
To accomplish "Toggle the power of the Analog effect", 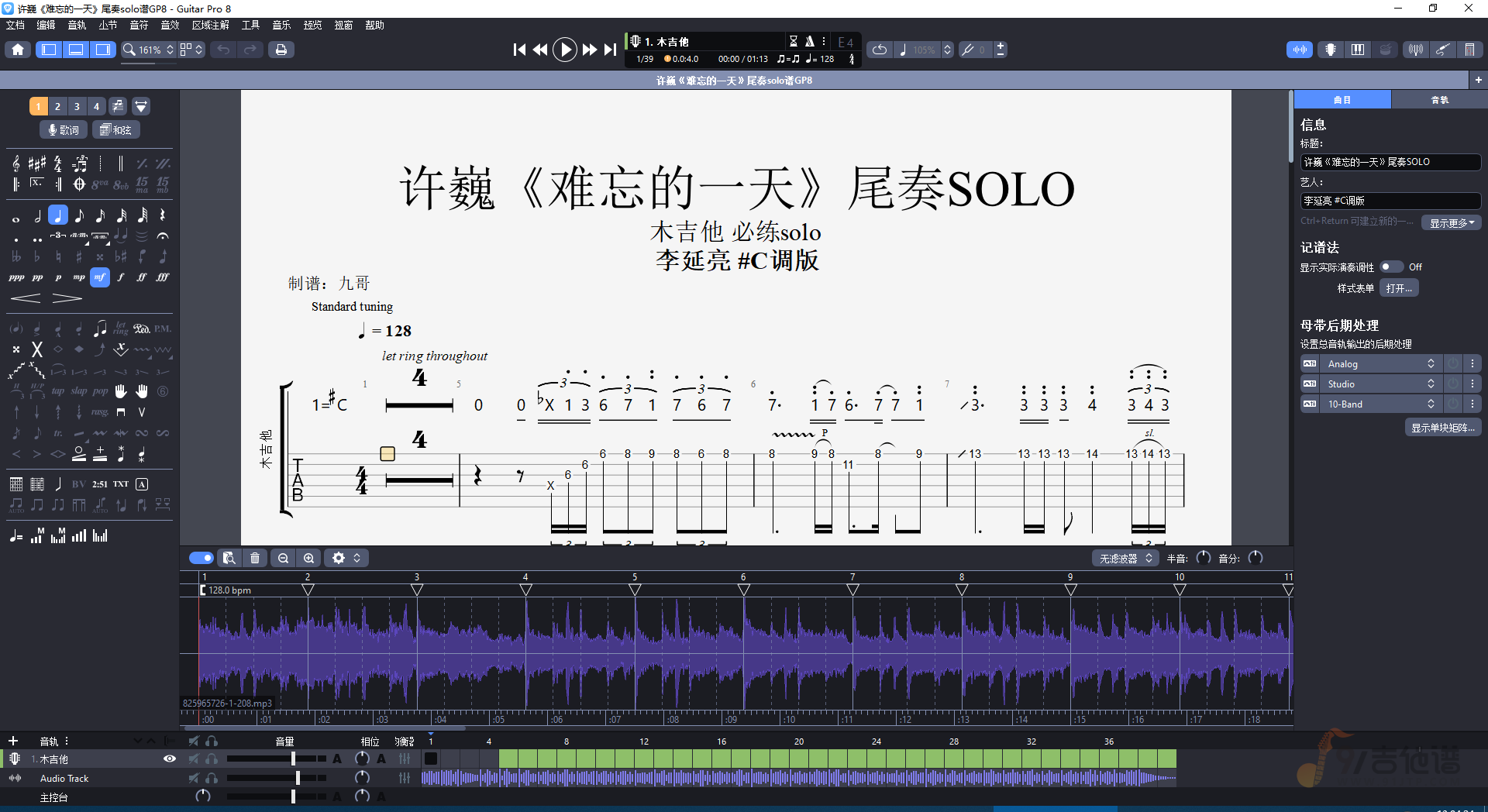I will [1453, 364].
